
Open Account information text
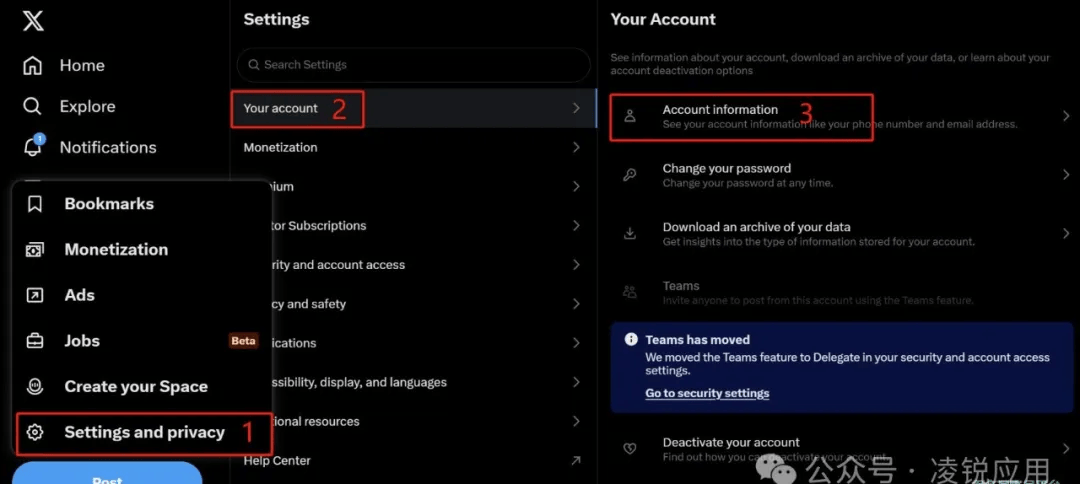click(720, 109)
